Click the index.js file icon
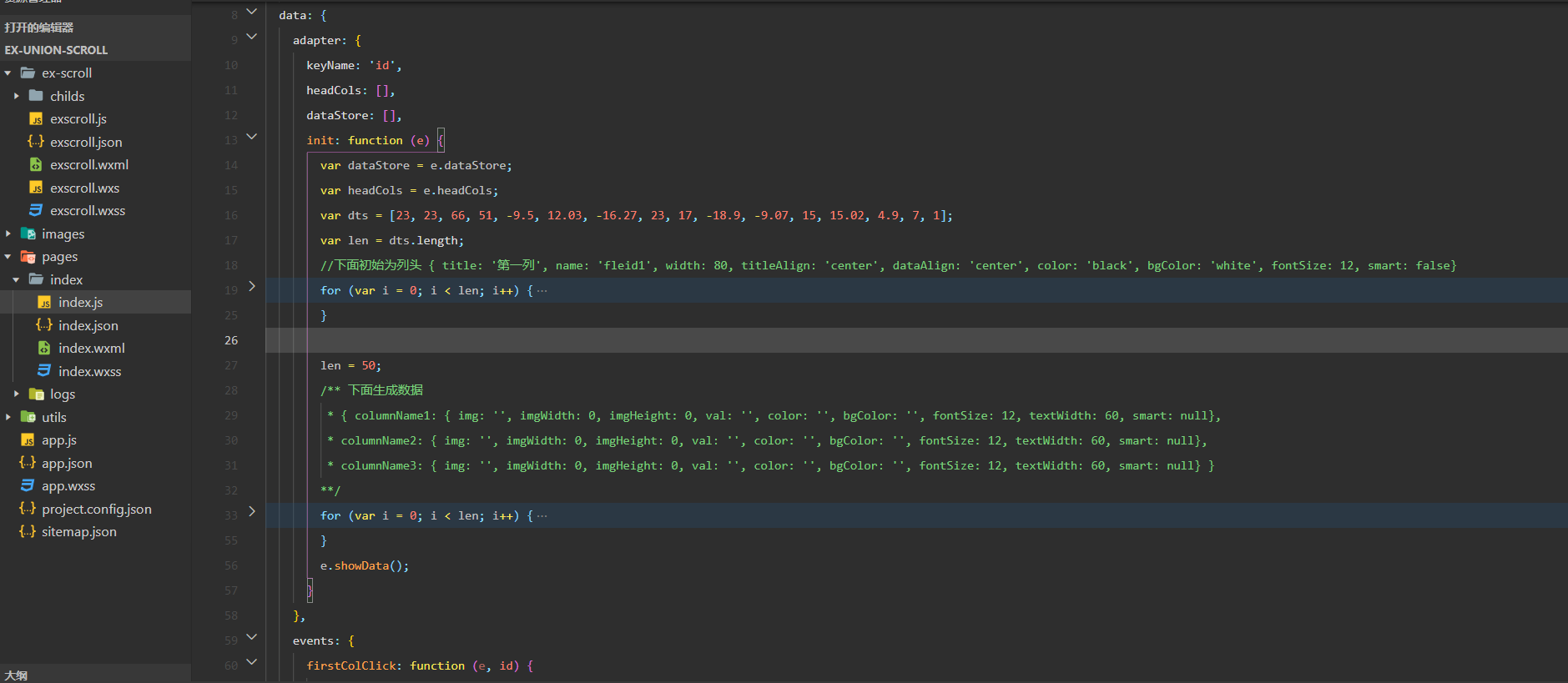Image resolution: width=1568 pixels, height=683 pixels. tap(44, 302)
